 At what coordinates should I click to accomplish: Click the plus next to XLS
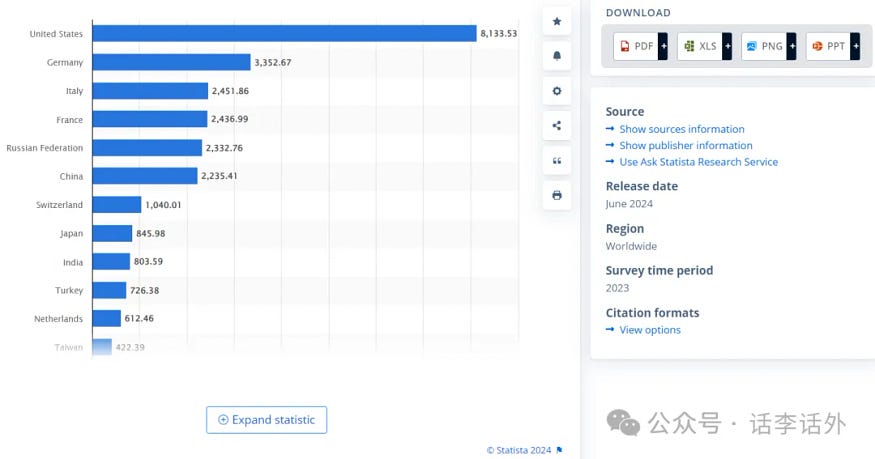[727, 46]
